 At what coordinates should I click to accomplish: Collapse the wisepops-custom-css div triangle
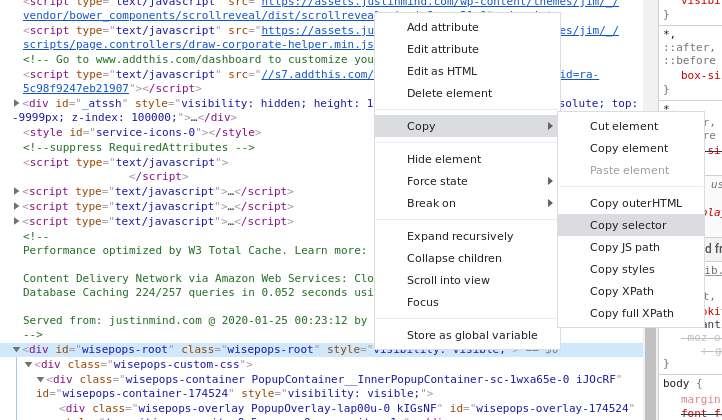(x=29, y=364)
